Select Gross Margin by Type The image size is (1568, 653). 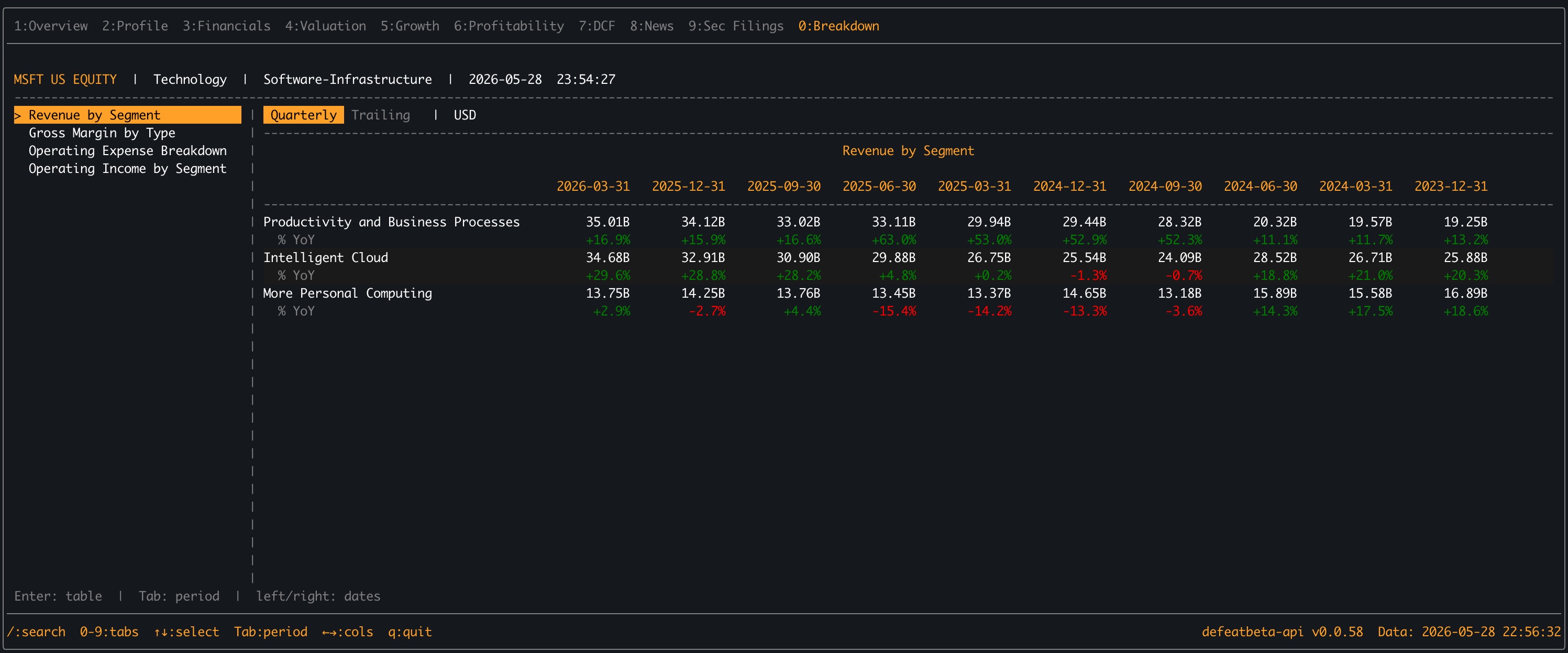(102, 133)
